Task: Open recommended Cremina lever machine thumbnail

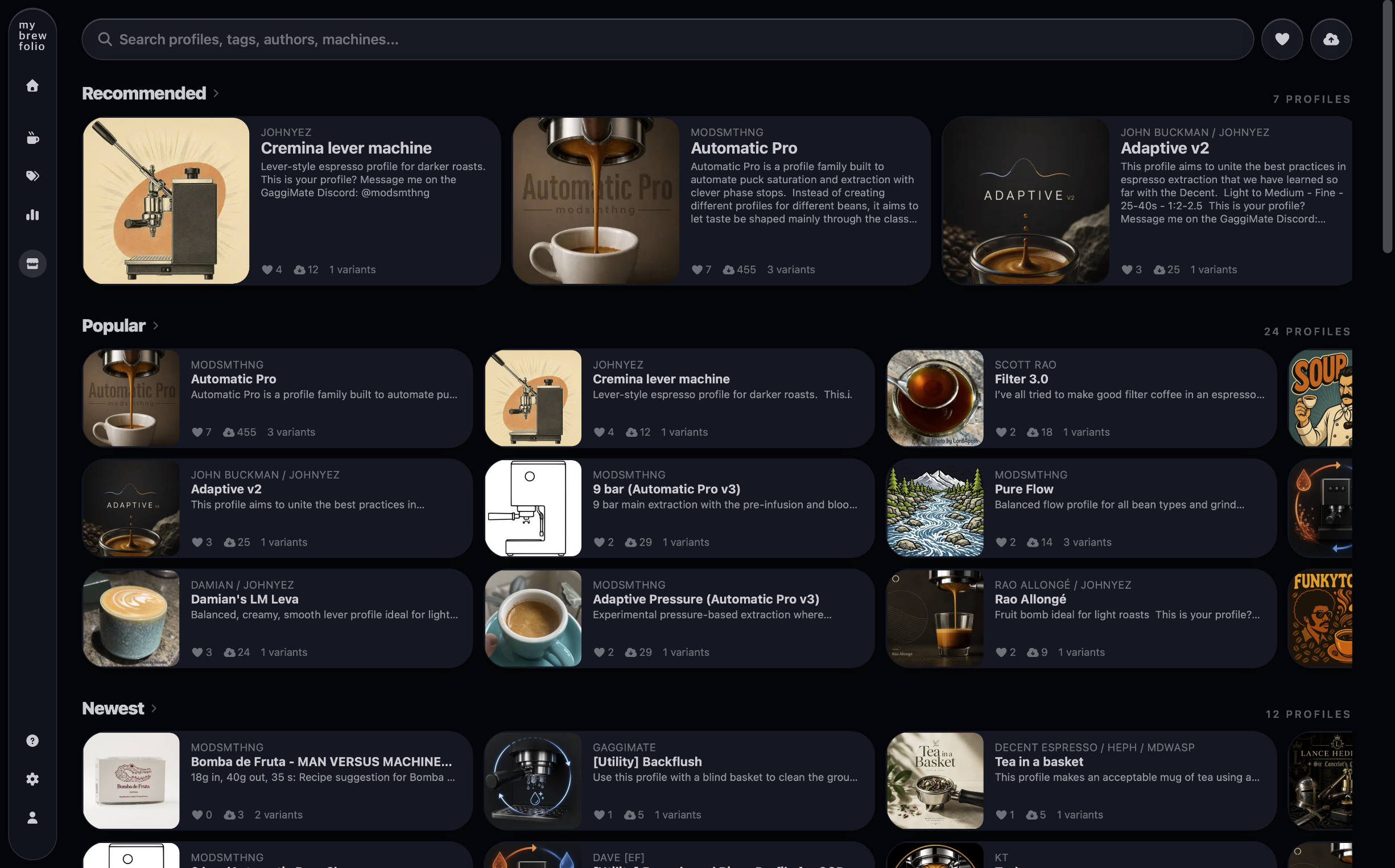Action: click(167, 201)
